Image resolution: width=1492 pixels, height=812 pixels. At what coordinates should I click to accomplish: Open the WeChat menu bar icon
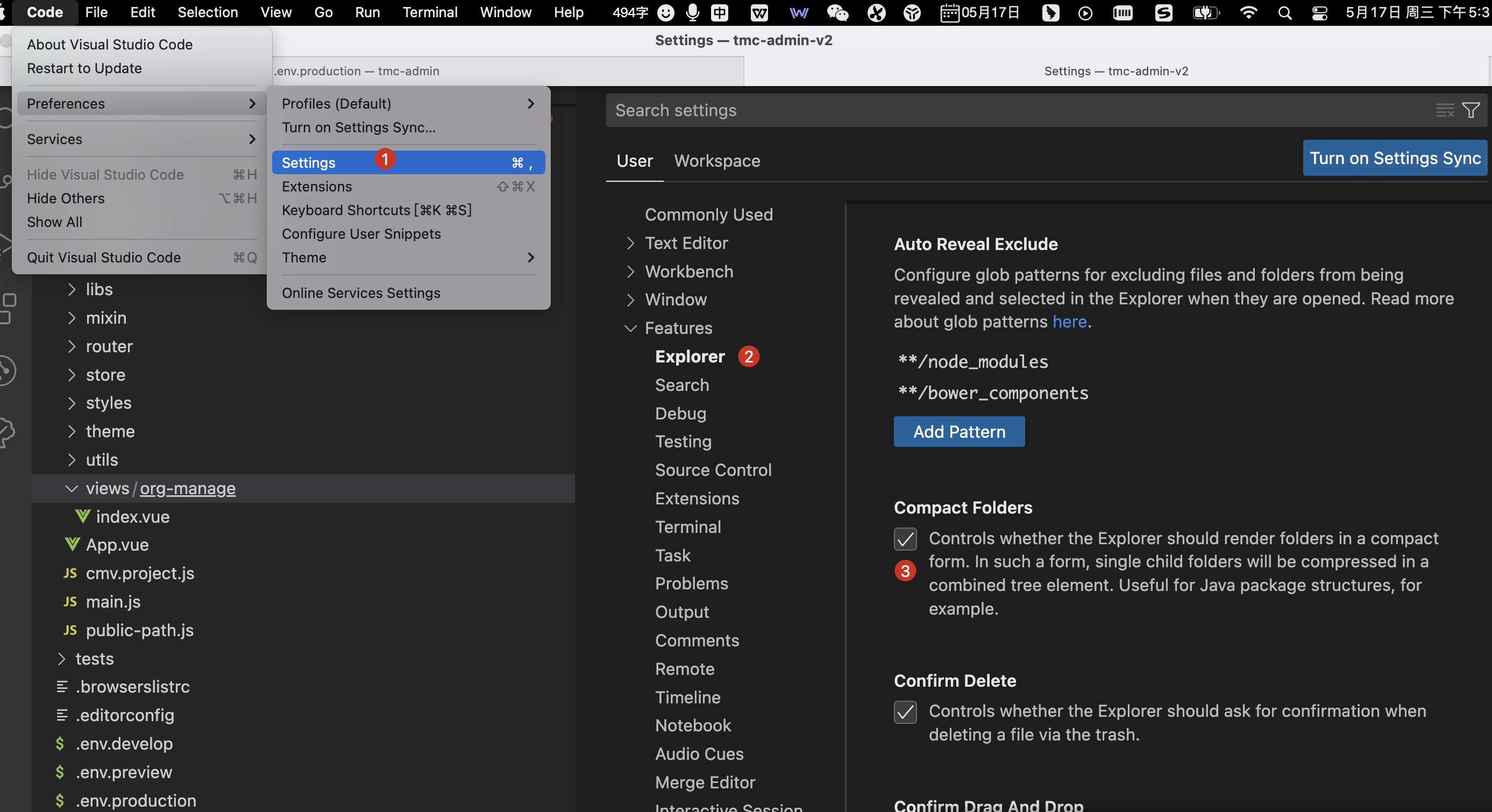point(837,12)
